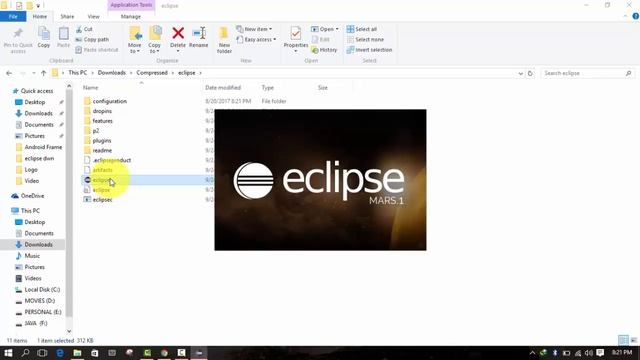The width and height of the screenshot is (640, 360).
Task: Expand the chevron after eclipse in path
Action: tap(200, 73)
